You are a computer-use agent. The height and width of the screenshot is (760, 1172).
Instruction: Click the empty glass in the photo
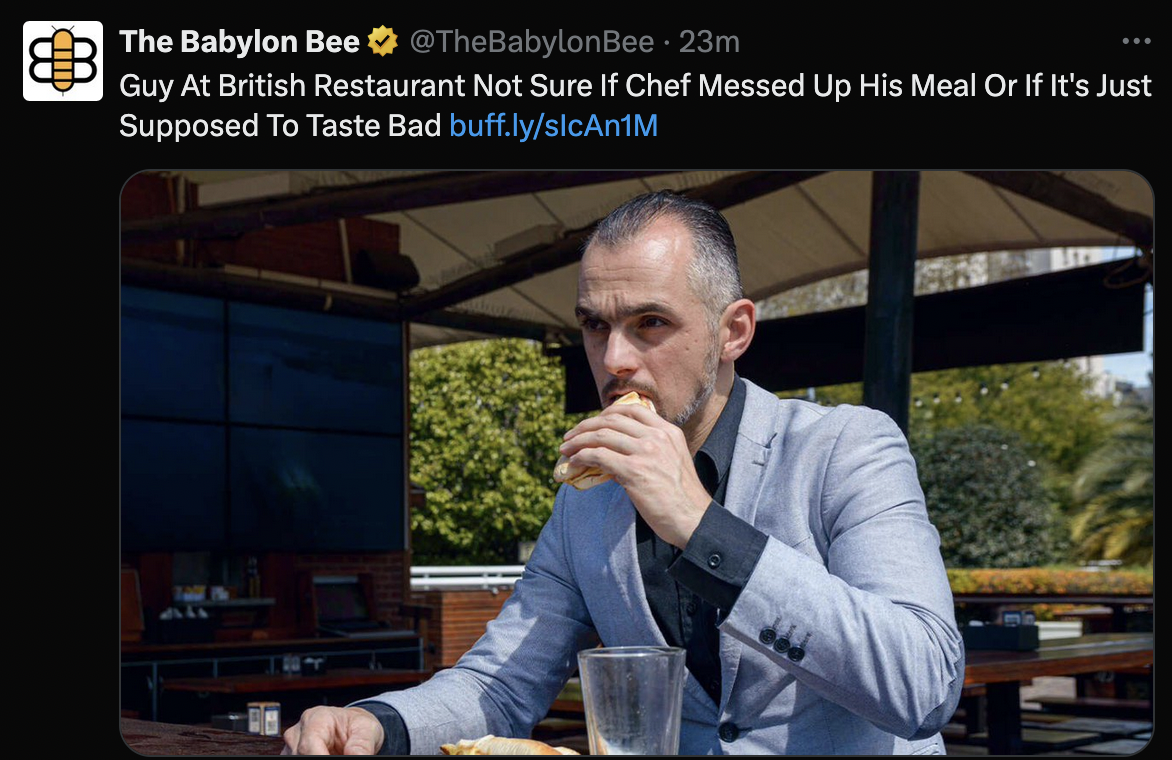click(632, 700)
